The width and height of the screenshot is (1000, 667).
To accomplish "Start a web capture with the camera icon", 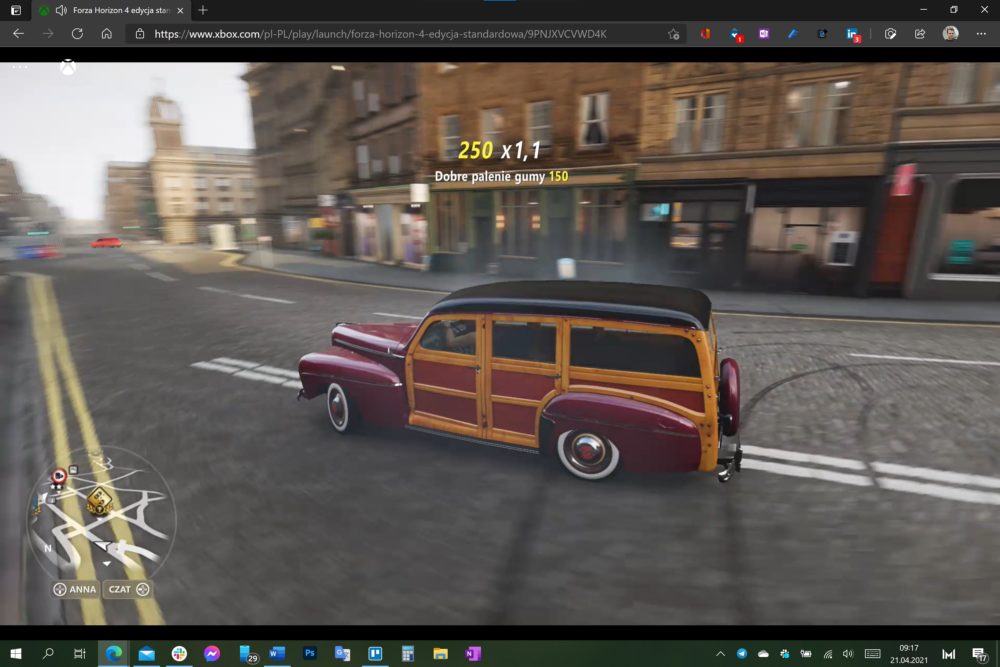I will point(890,34).
